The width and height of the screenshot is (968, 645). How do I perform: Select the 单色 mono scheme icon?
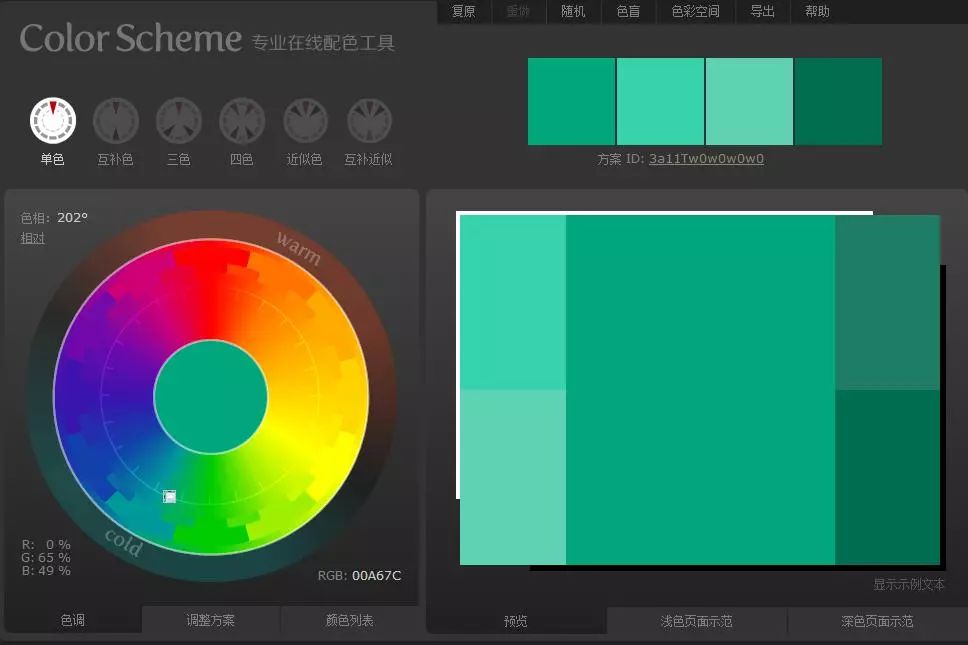(x=53, y=120)
